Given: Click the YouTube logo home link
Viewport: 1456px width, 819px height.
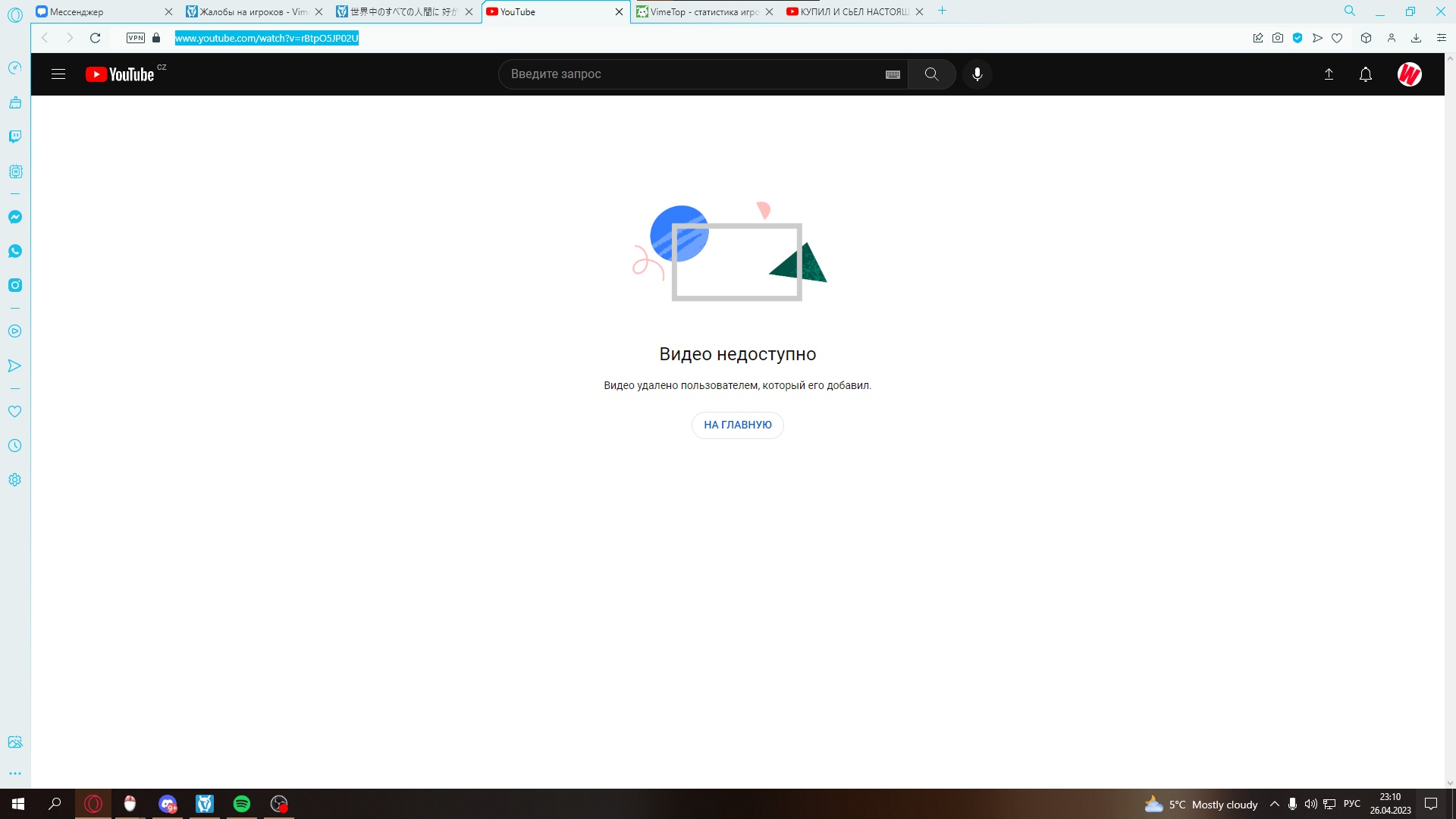Looking at the screenshot, I should [x=121, y=74].
